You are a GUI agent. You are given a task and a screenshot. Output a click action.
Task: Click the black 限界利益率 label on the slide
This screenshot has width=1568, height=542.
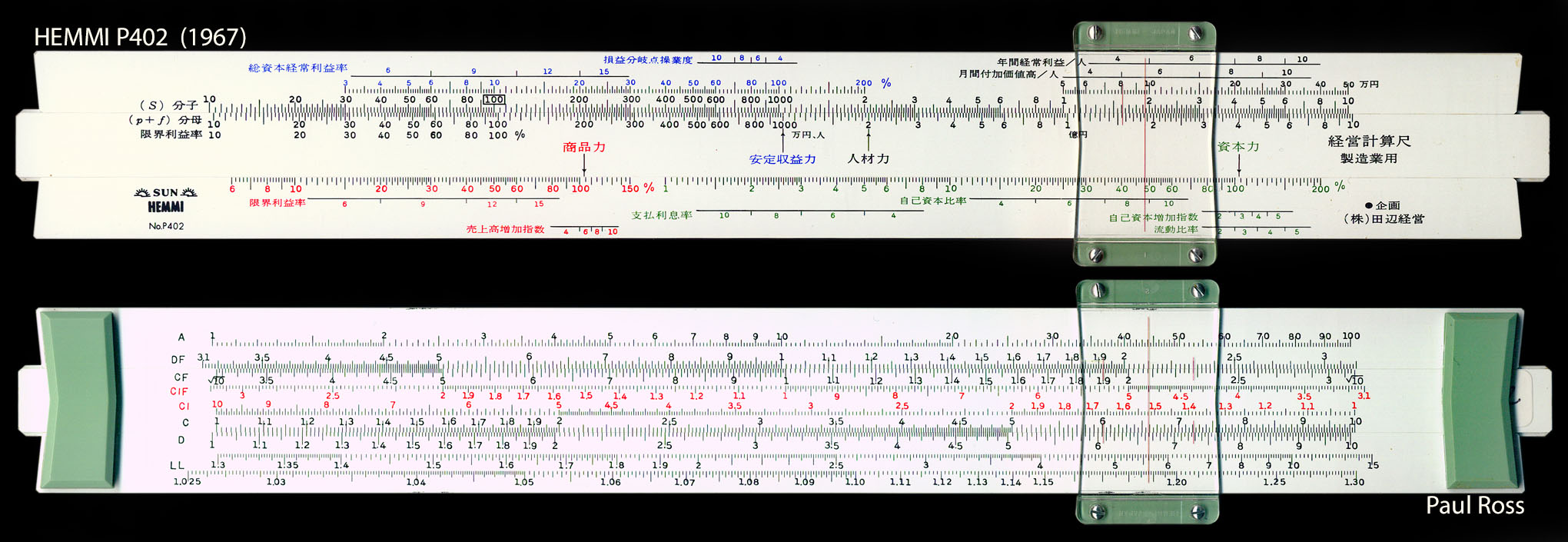point(171,135)
